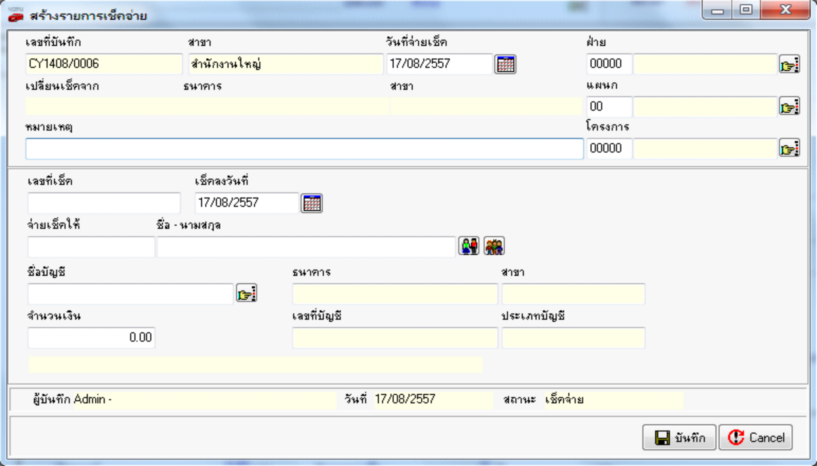This screenshot has height=466, width=817.
Task: Minimize the cheque entry window
Action: pos(717,10)
